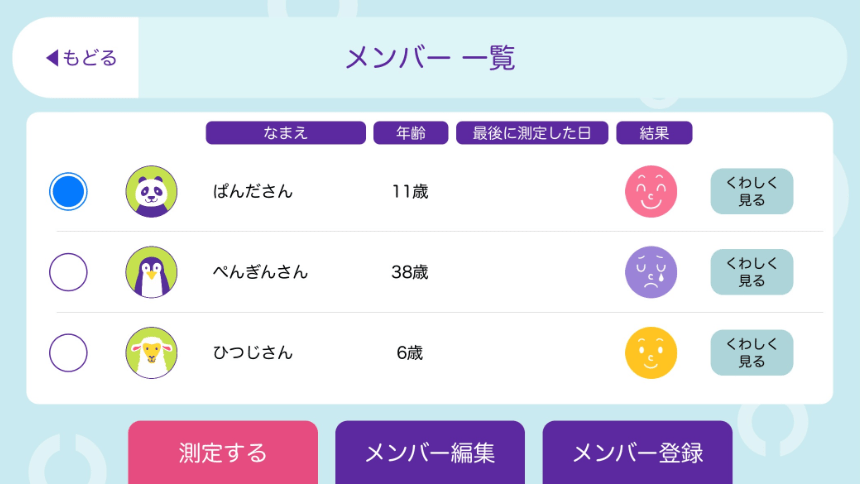This screenshot has width=860, height=484.
Task: Open くわしく見る for ひつじさん
Action: point(752,353)
